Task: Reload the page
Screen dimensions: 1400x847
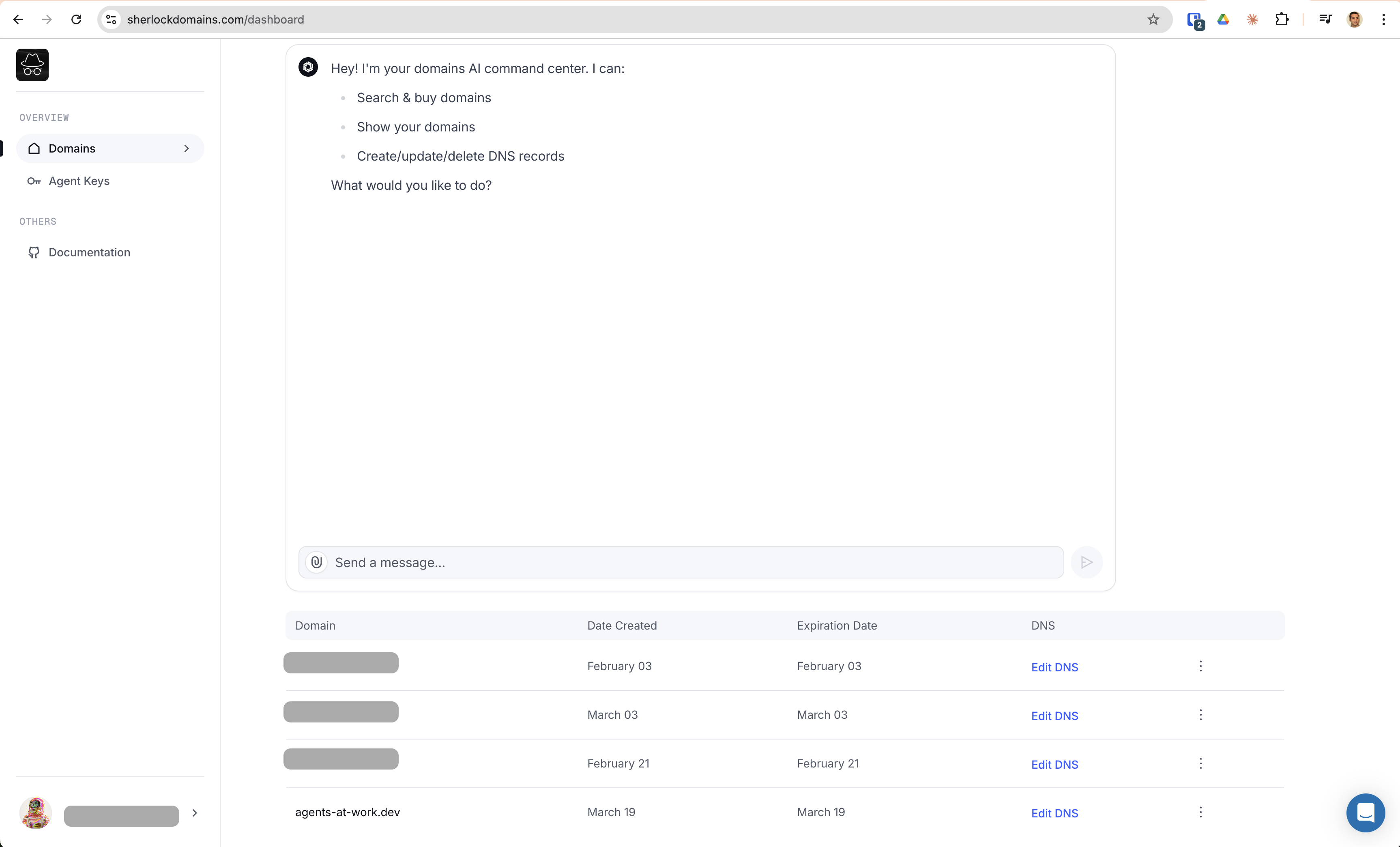Action: click(x=76, y=19)
